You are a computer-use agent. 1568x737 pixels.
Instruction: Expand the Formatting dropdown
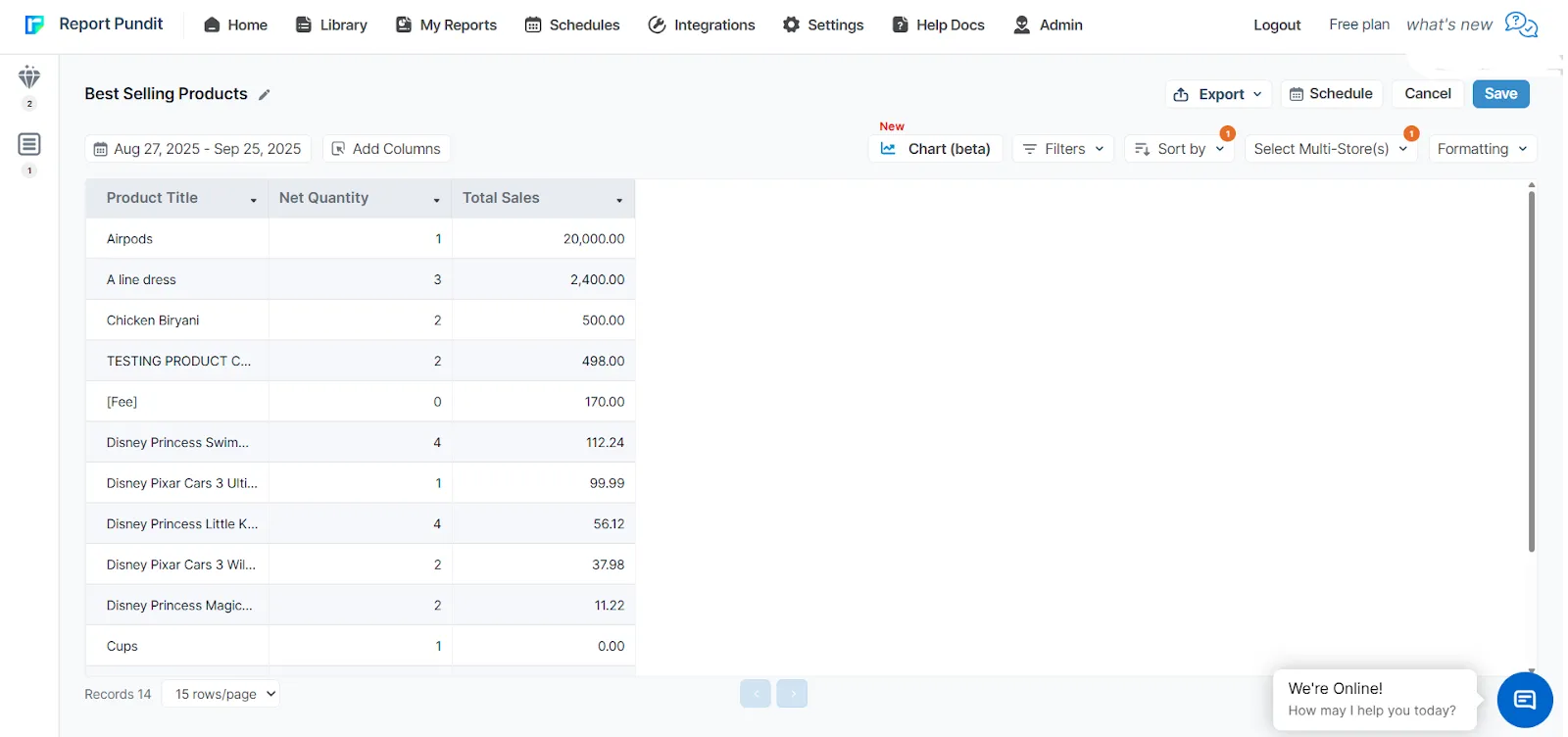(x=1483, y=149)
